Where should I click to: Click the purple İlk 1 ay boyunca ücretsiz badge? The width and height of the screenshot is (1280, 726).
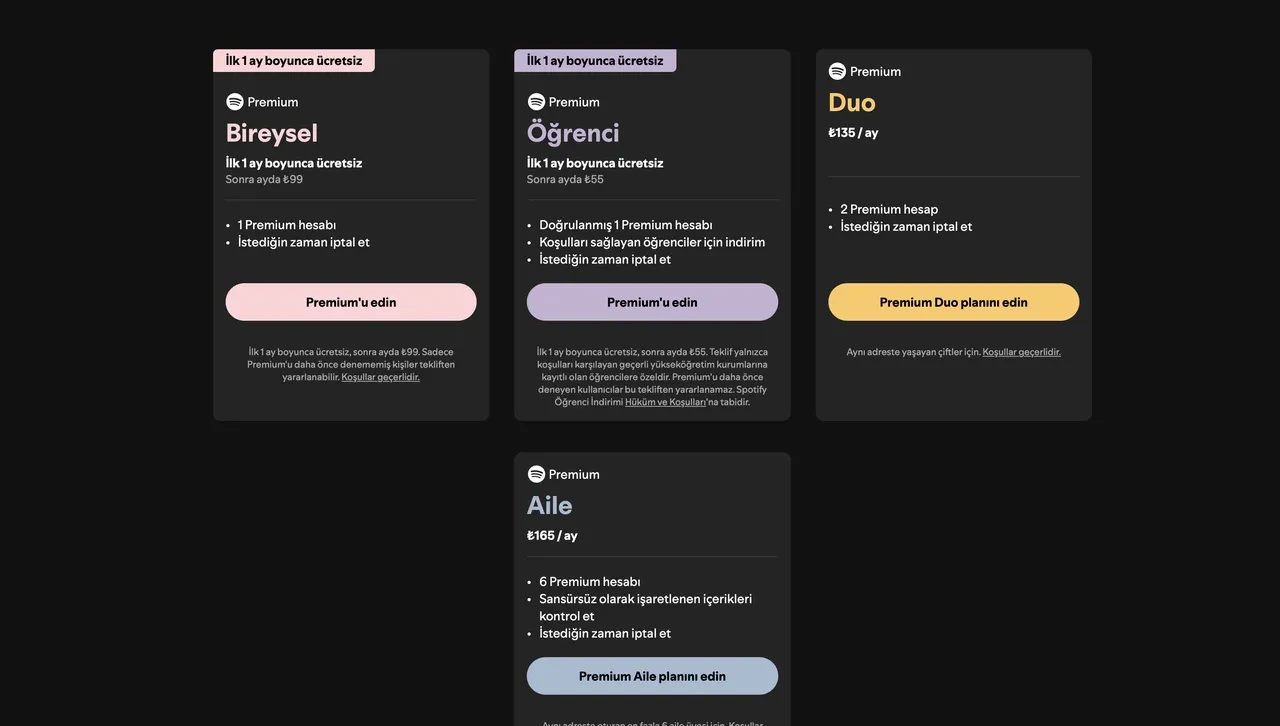pyautogui.click(x=595, y=58)
